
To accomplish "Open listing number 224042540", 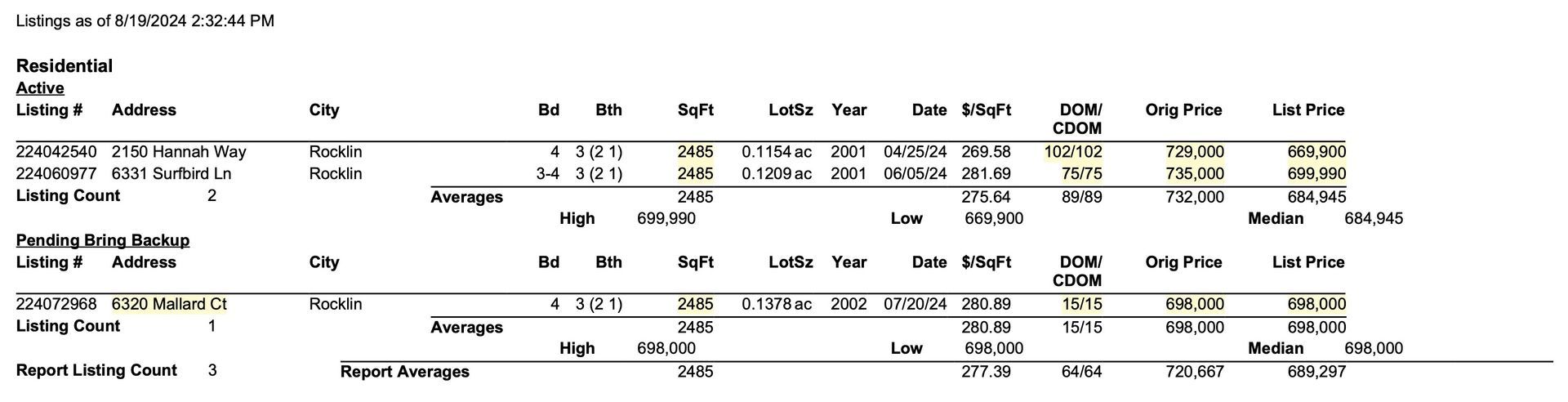I will click(56, 152).
